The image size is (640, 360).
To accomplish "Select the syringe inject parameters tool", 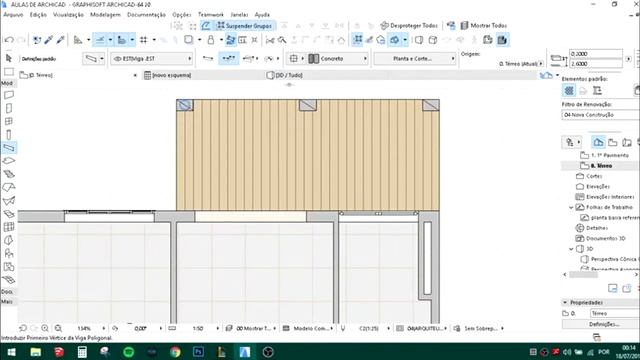I will point(61,40).
